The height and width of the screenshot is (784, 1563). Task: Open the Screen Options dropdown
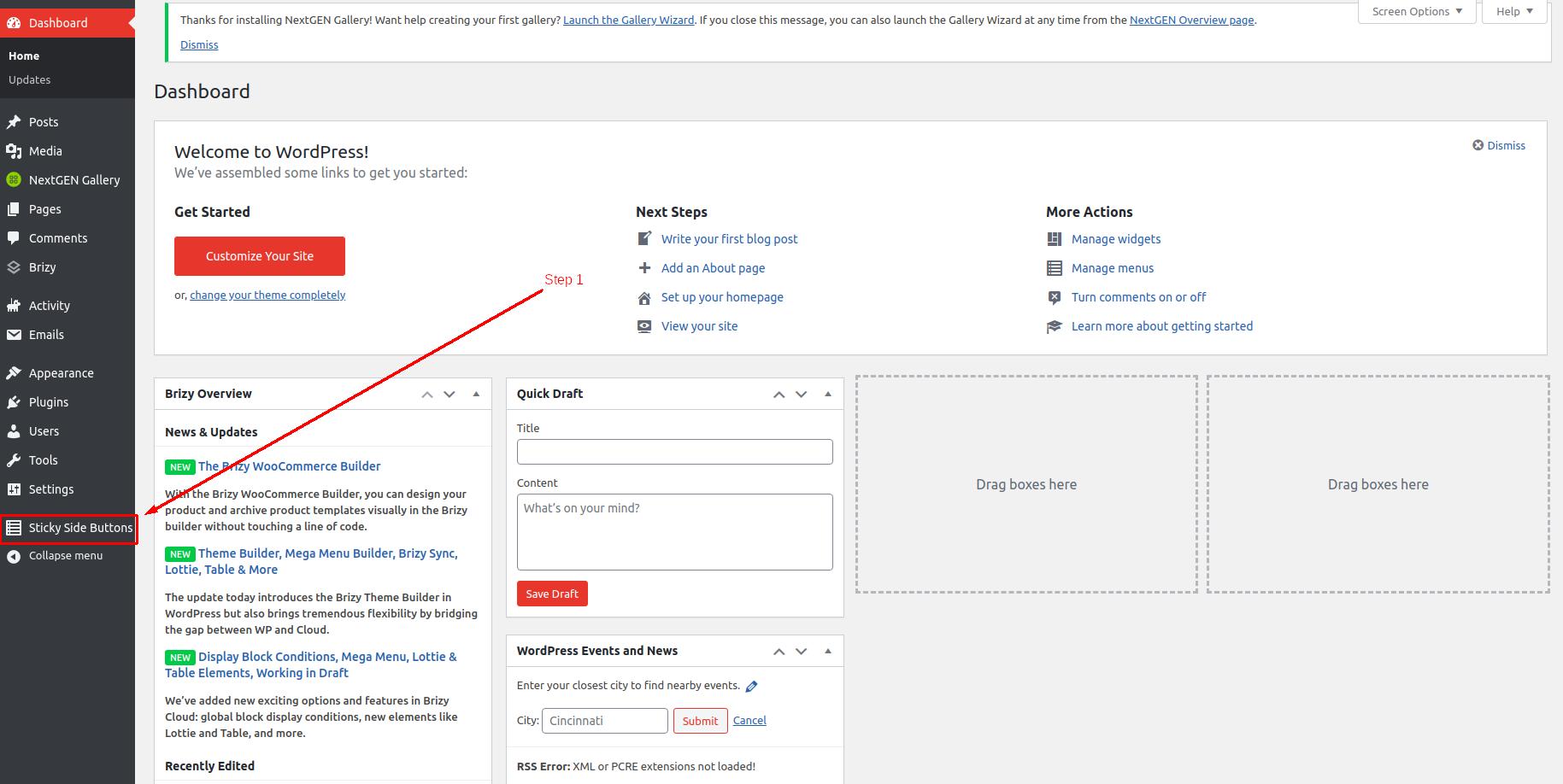pyautogui.click(x=1417, y=11)
